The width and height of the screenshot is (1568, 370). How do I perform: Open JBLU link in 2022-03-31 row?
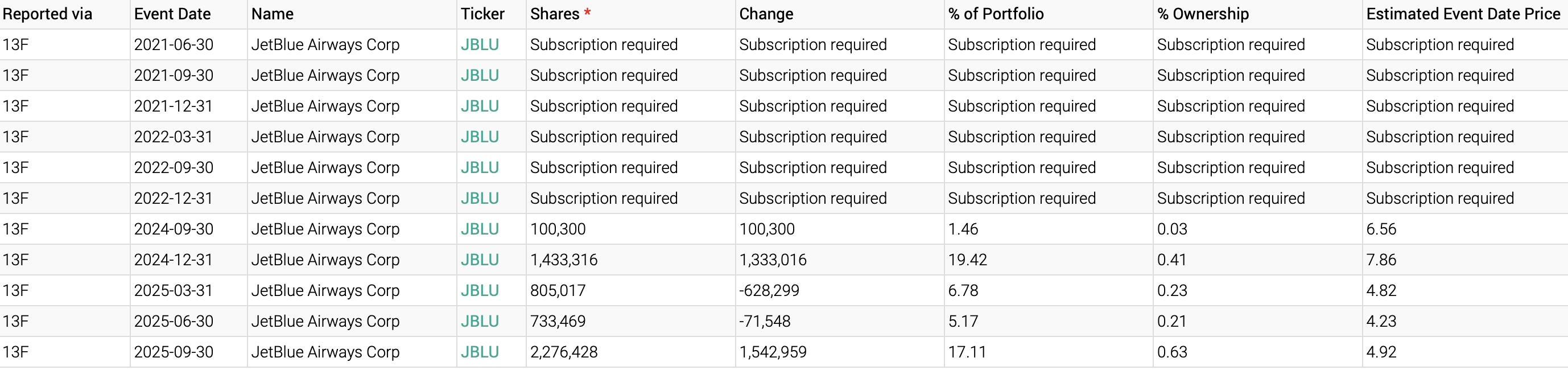[480, 137]
